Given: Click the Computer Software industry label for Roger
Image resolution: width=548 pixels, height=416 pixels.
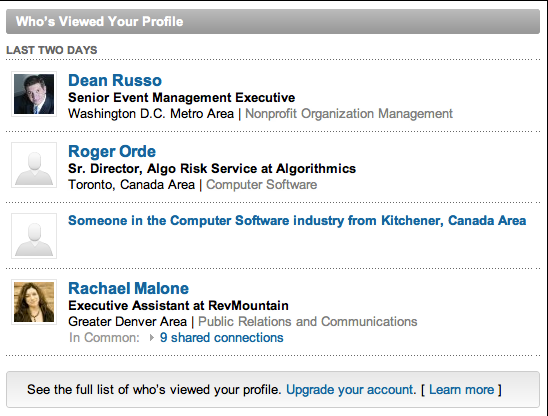Looking at the screenshot, I should pyautogui.click(x=261, y=185).
